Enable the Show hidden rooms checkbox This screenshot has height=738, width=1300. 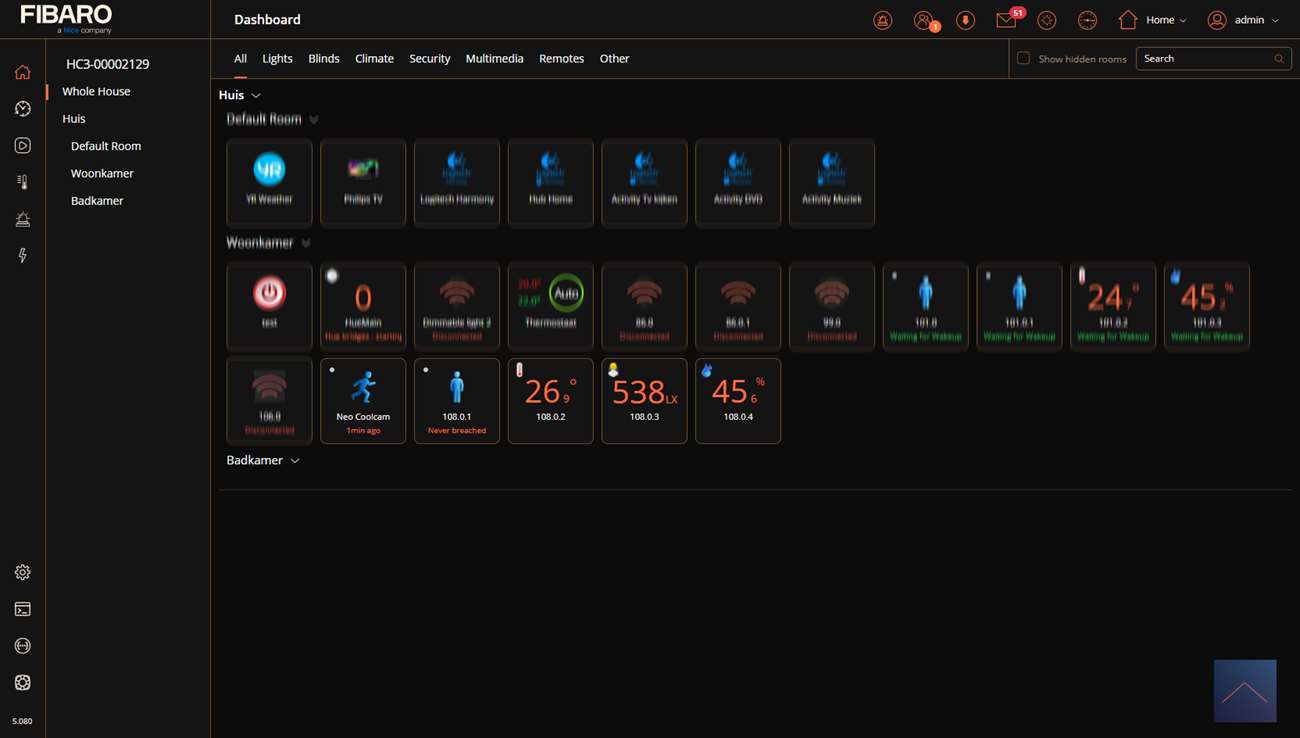1023,58
